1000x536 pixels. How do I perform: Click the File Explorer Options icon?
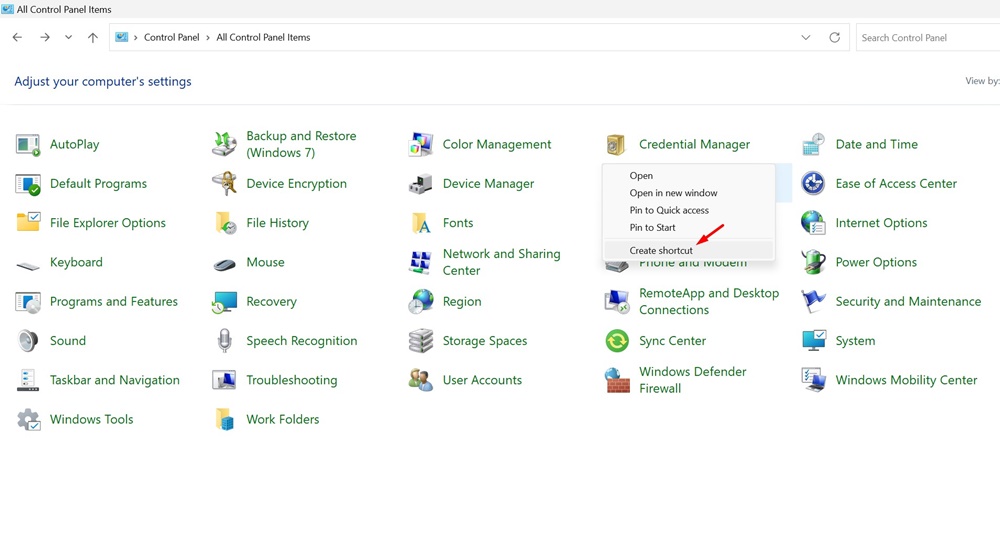(28, 223)
